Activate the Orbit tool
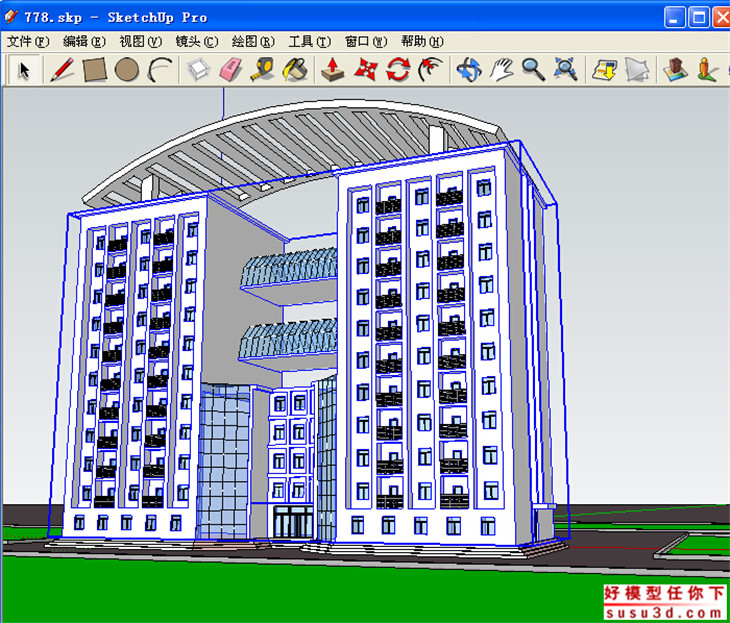Viewport: 730px width, 623px height. (469, 70)
